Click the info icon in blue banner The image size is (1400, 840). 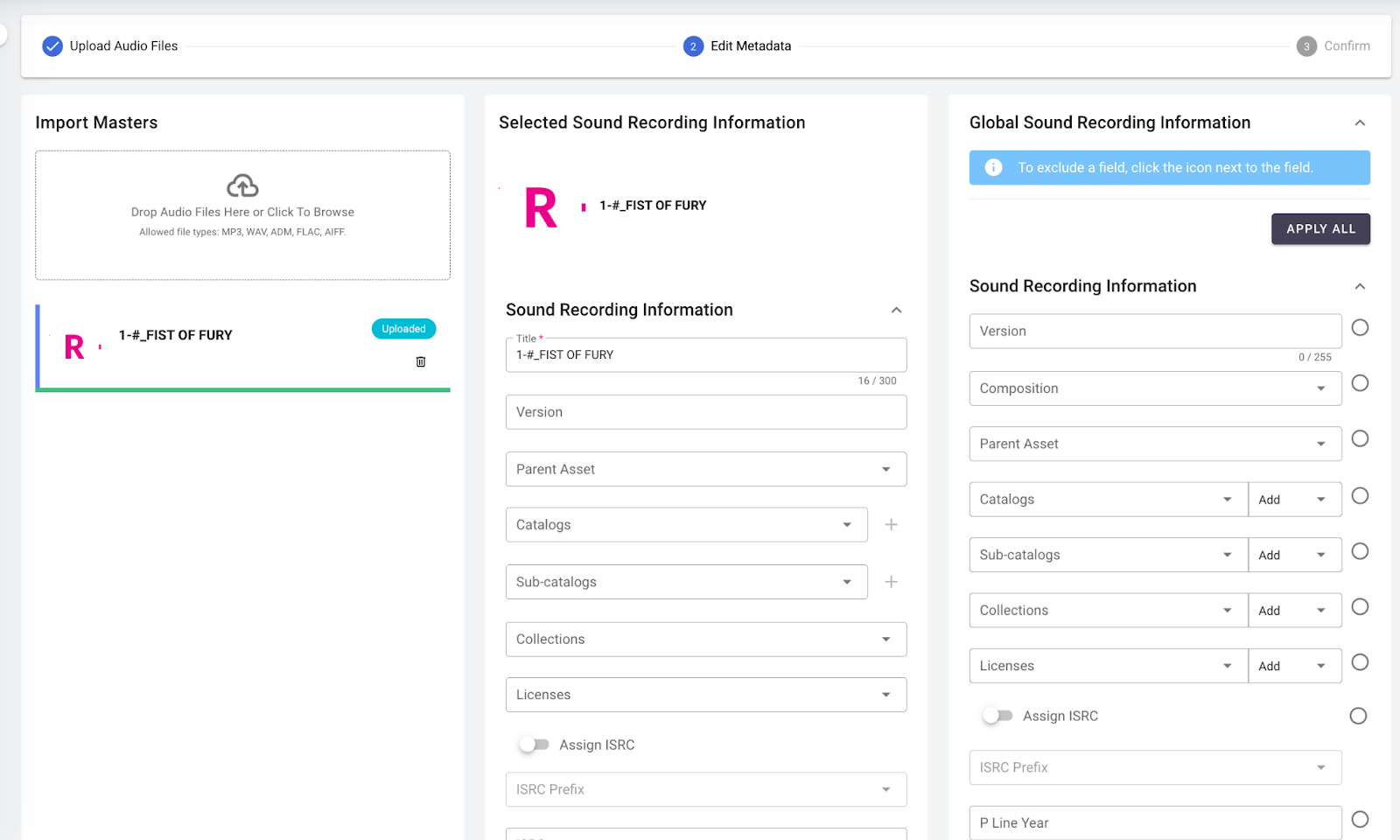pyautogui.click(x=993, y=167)
